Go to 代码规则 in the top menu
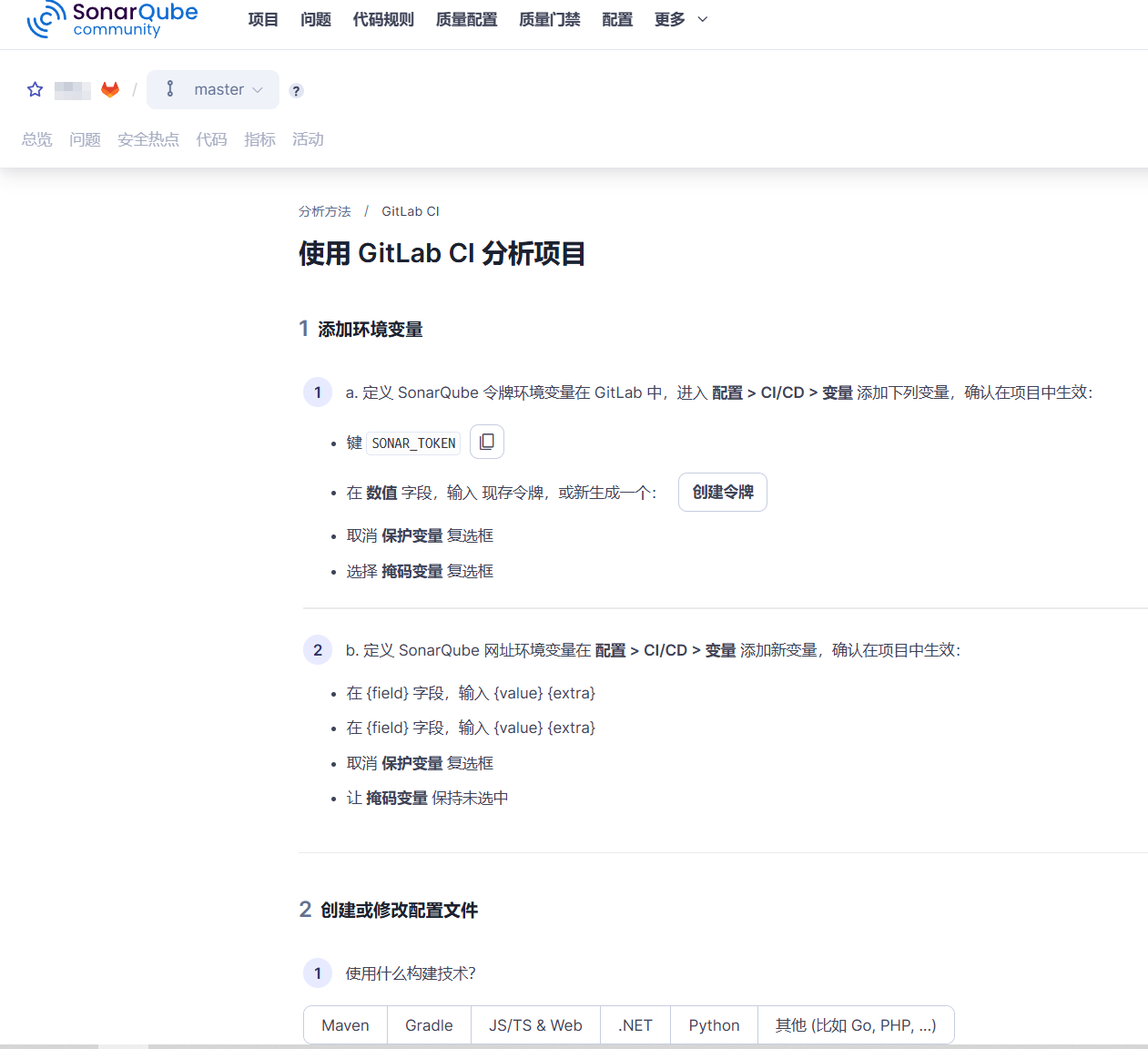Image resolution: width=1148 pixels, height=1049 pixels. [x=383, y=19]
